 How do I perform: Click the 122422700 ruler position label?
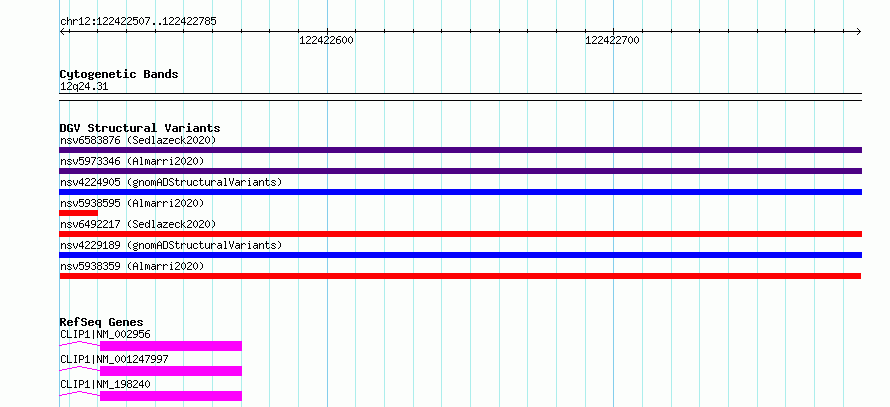(x=612, y=40)
